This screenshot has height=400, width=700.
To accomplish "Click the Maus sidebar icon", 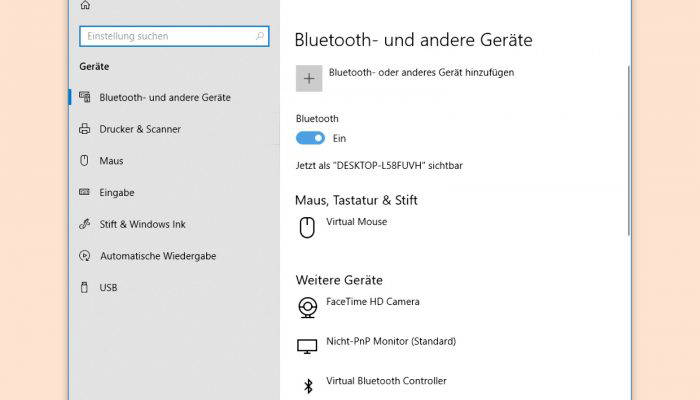I will click(x=84, y=161).
